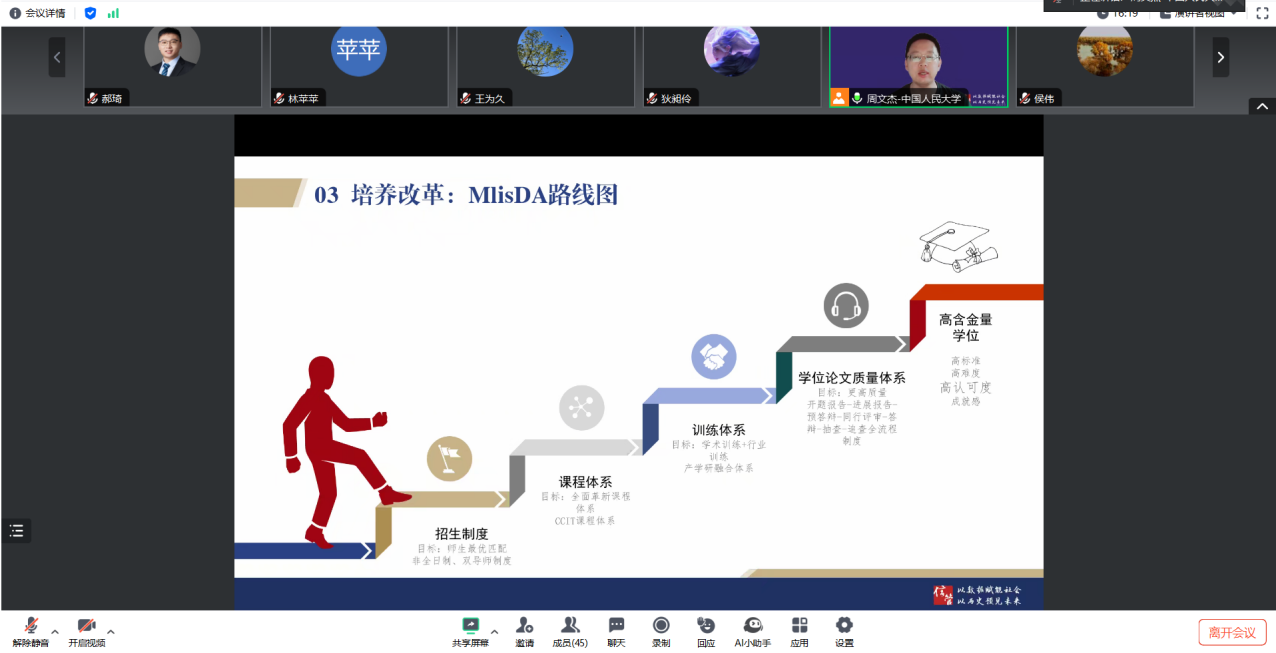1276x653 pixels.
Task: Open the 邀请 invite icon
Action: (524, 626)
